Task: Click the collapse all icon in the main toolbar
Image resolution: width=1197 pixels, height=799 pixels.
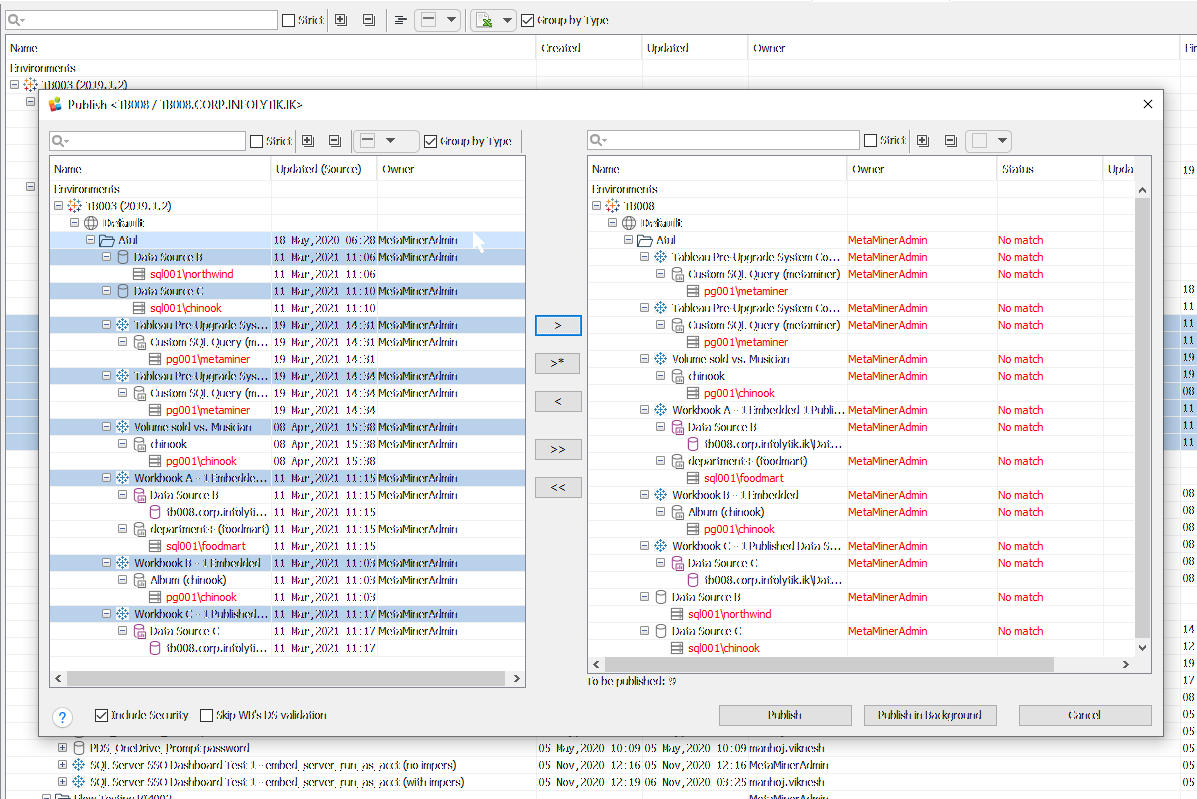Action: pyautogui.click(x=369, y=20)
